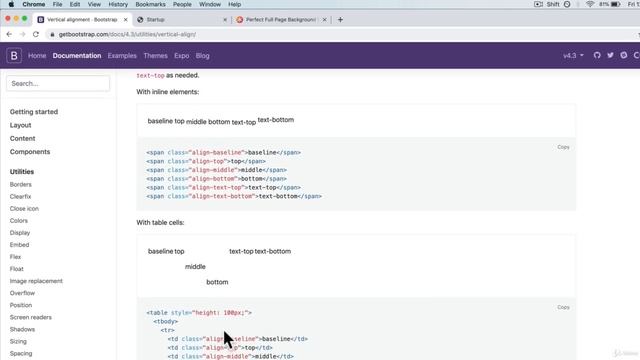Open the View menu
Image resolution: width=640 pixels, height=360 pixels.
pos(94,4)
